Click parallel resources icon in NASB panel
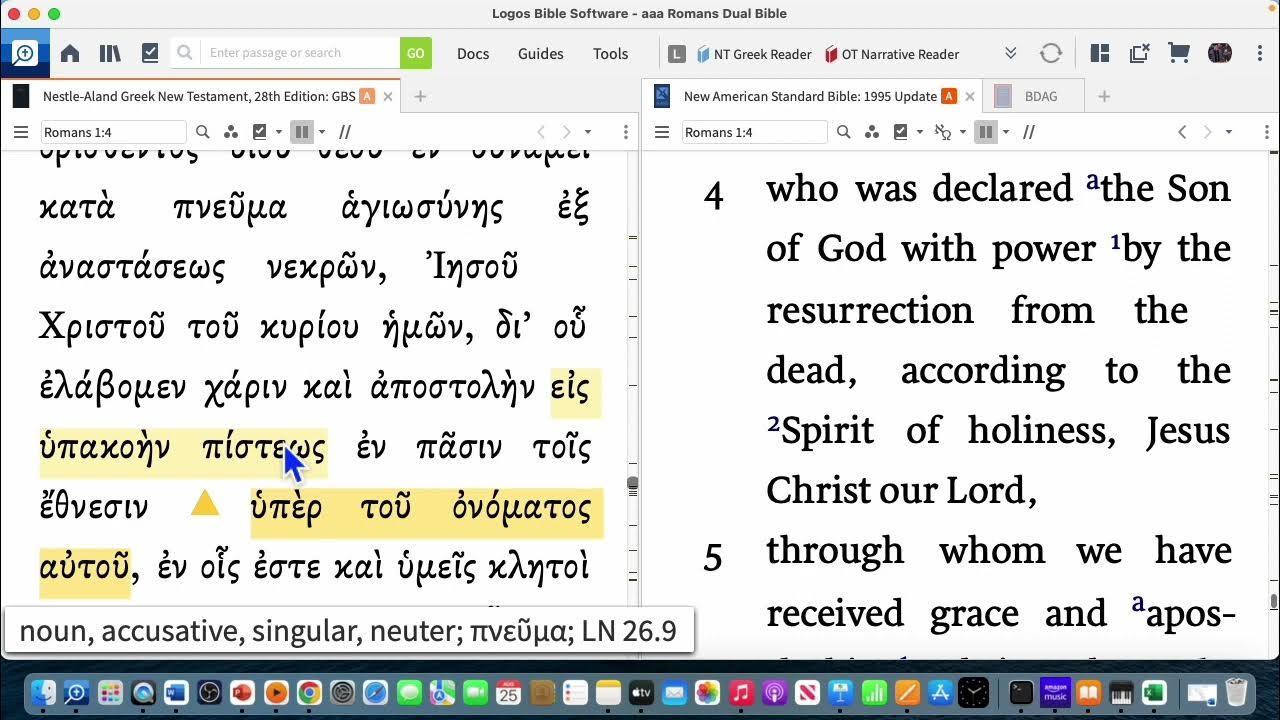 1028,132
